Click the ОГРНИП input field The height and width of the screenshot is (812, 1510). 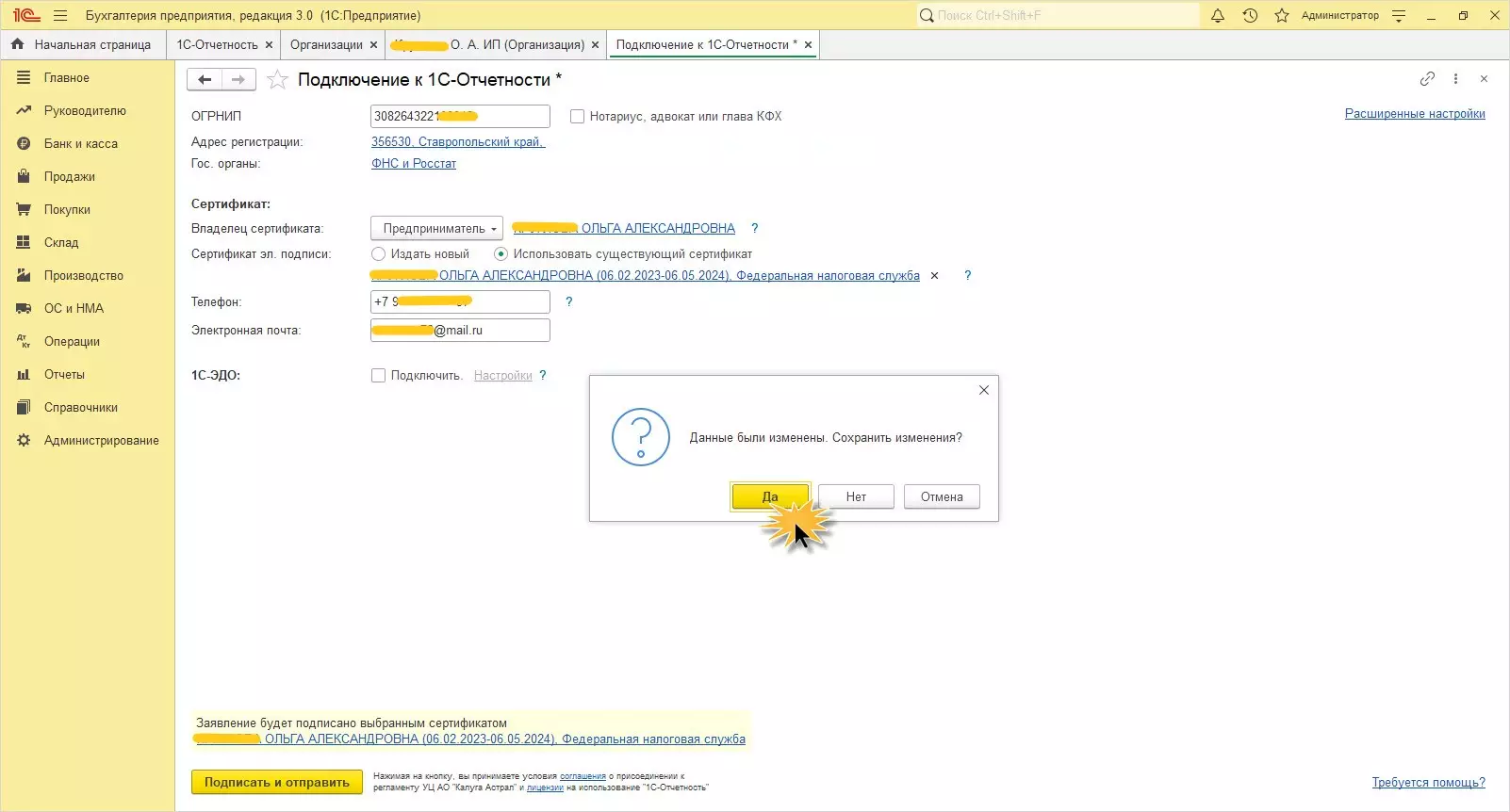click(x=460, y=116)
